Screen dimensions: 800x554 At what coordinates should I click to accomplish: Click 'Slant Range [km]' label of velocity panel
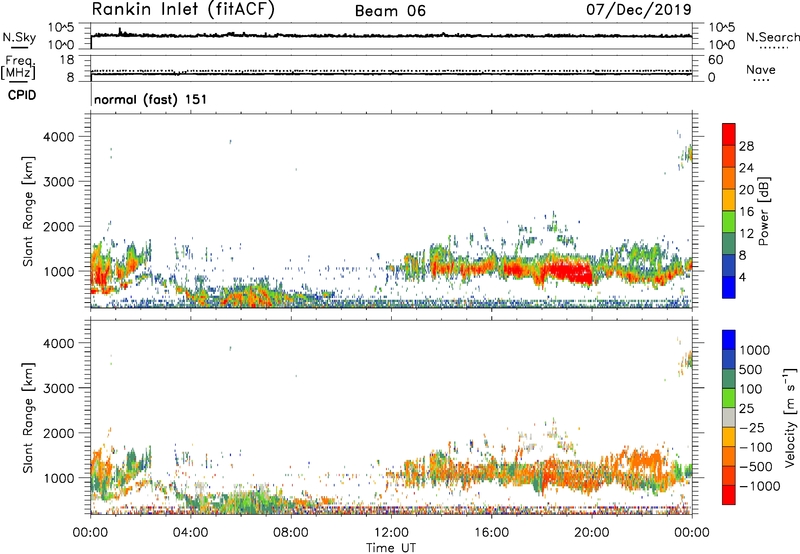click(28, 417)
